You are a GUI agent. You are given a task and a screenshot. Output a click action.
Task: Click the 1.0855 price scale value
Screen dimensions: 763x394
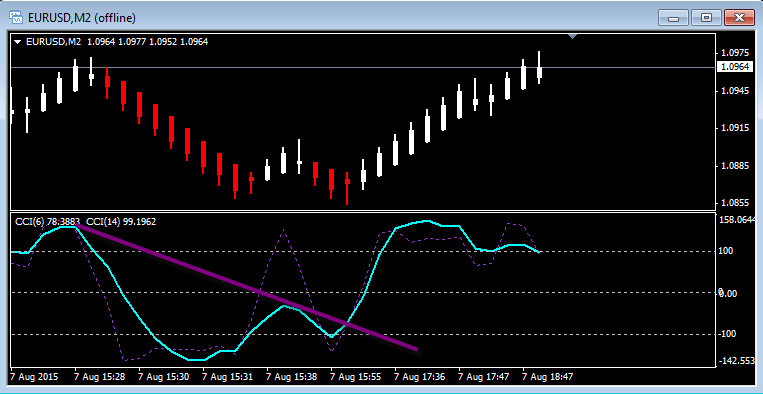(735, 203)
